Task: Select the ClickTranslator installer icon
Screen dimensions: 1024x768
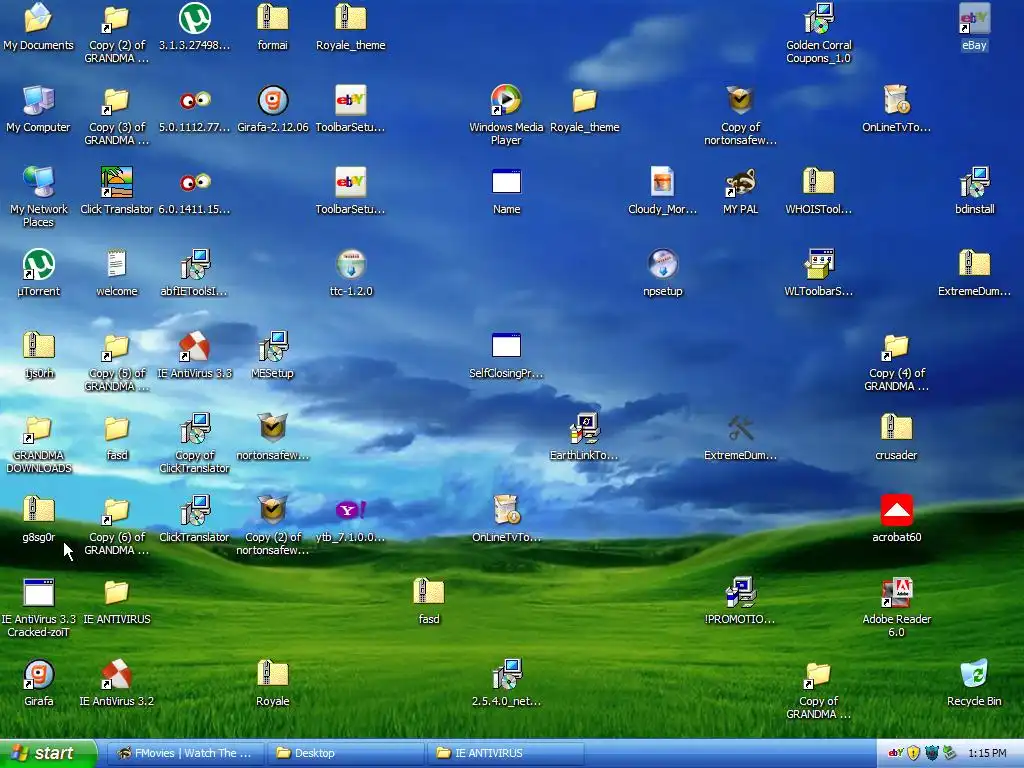Action: 195,510
